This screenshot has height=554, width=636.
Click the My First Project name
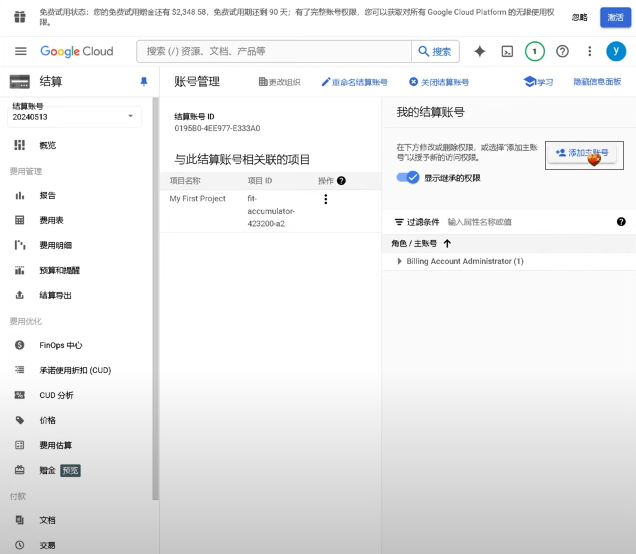pos(198,198)
